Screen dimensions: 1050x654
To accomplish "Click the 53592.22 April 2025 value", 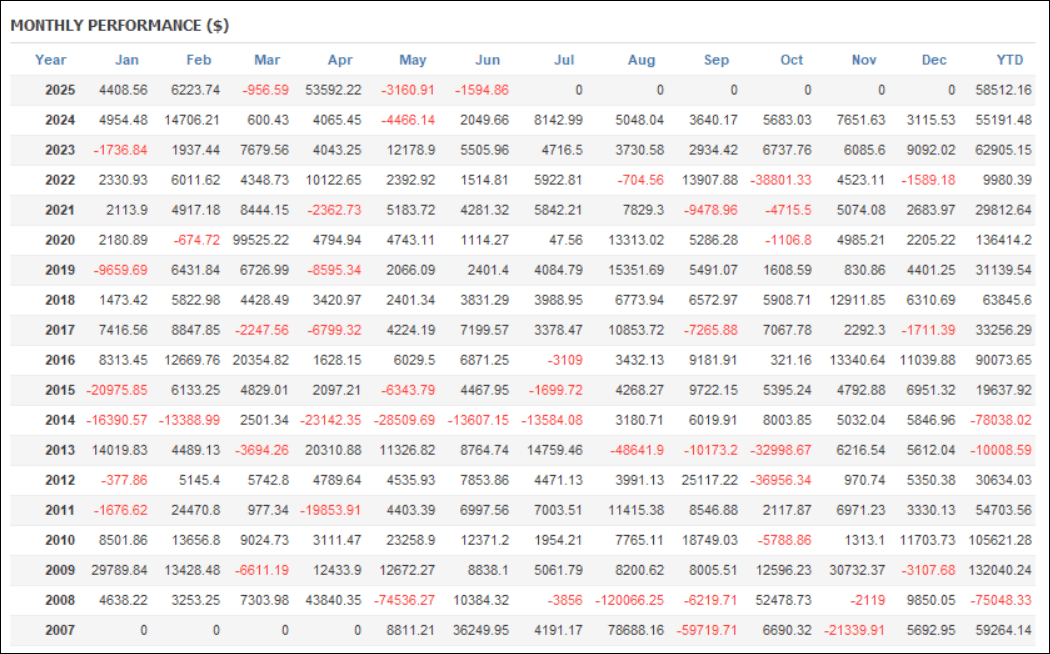I will [333, 90].
